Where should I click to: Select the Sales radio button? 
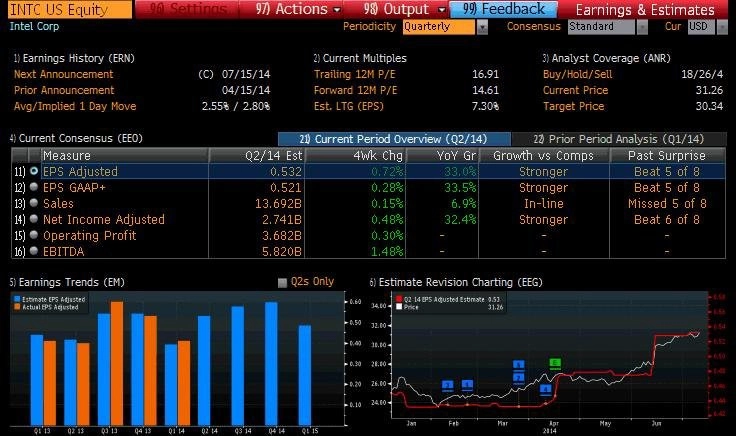(34, 203)
